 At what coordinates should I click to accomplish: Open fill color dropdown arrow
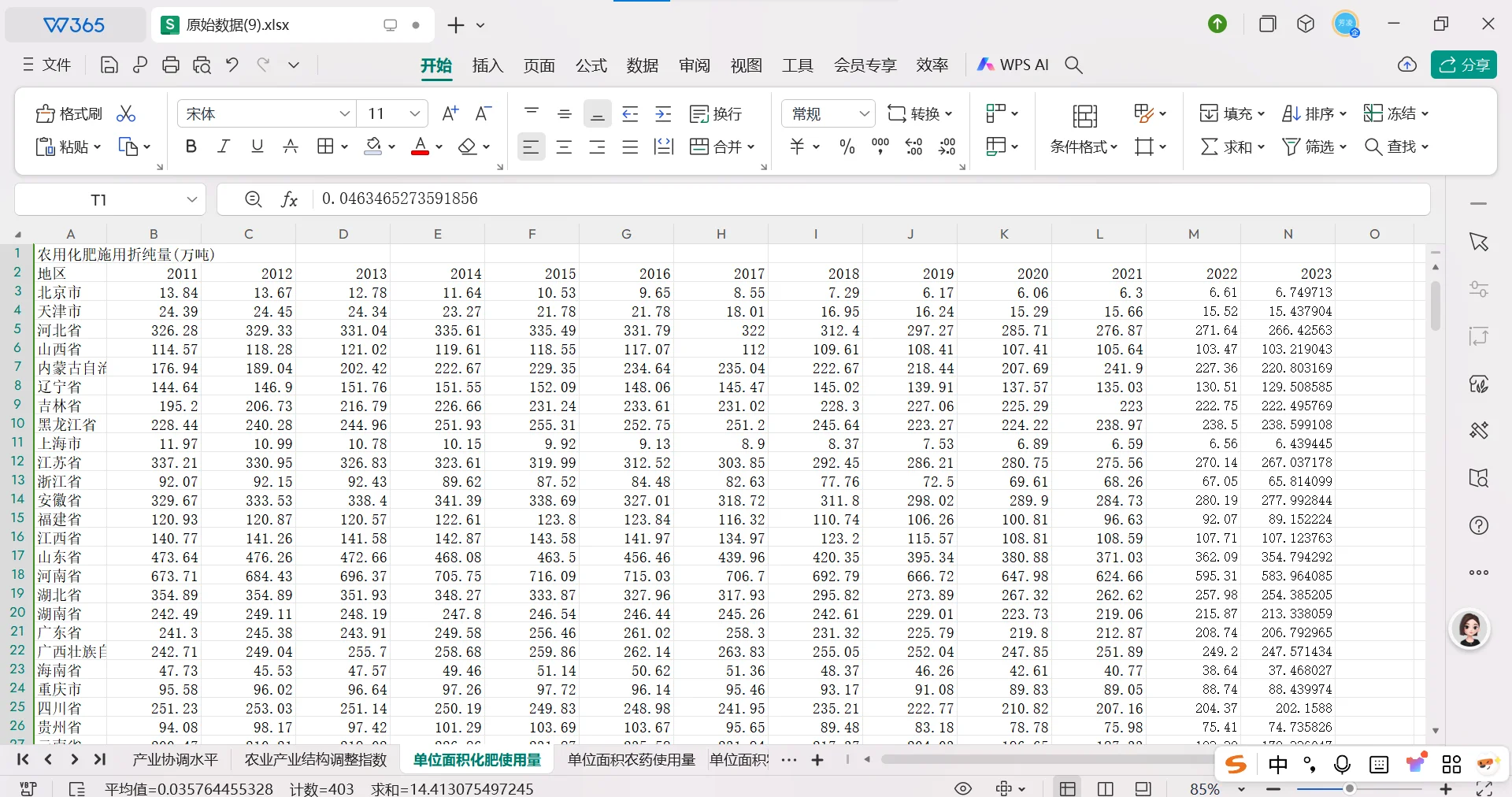(391, 146)
